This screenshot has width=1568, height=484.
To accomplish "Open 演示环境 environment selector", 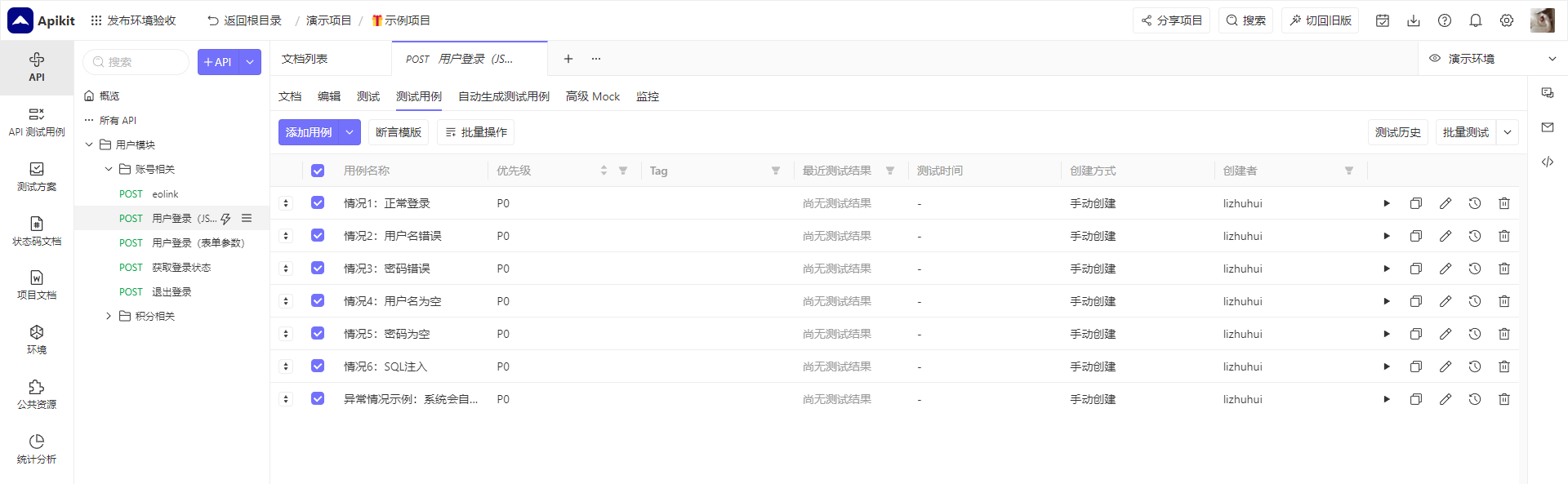I will click(x=1492, y=59).
